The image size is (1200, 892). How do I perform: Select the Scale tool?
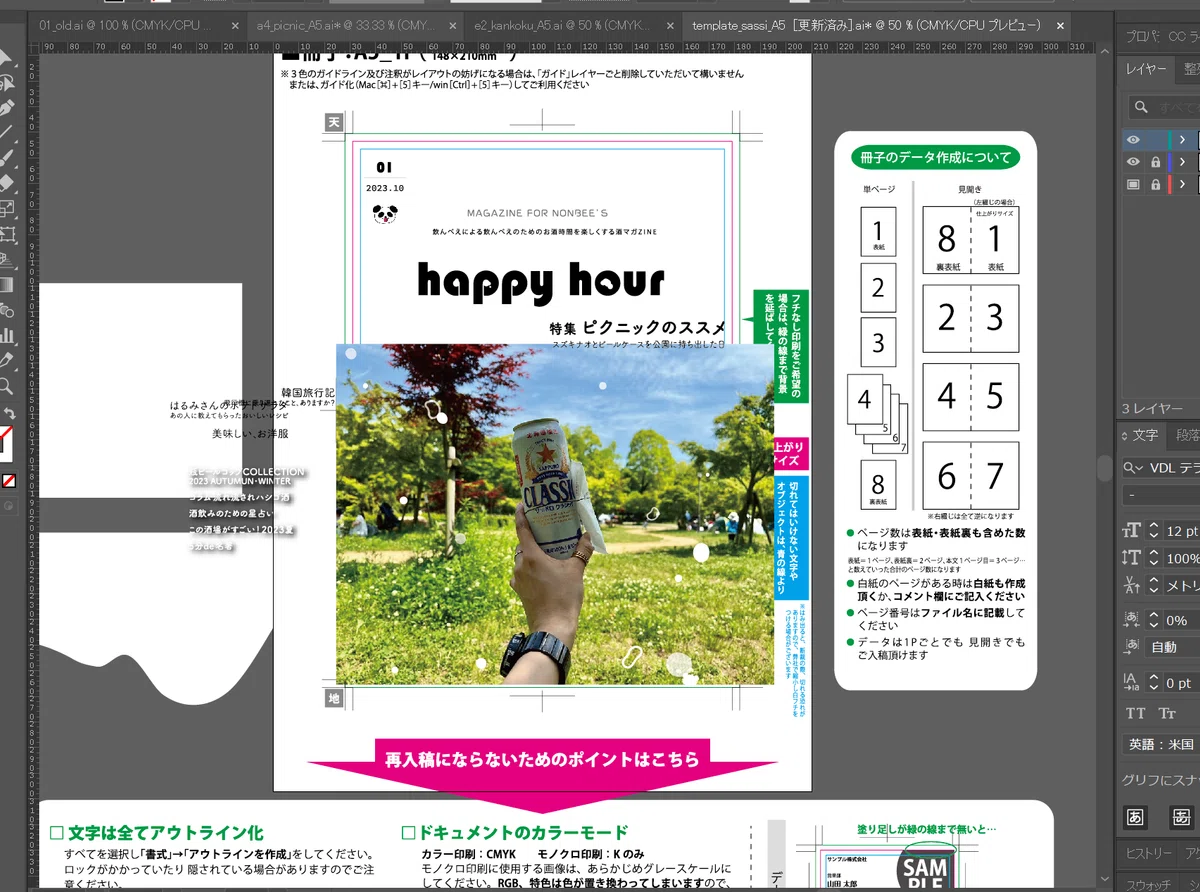pyautogui.click(x=6, y=210)
